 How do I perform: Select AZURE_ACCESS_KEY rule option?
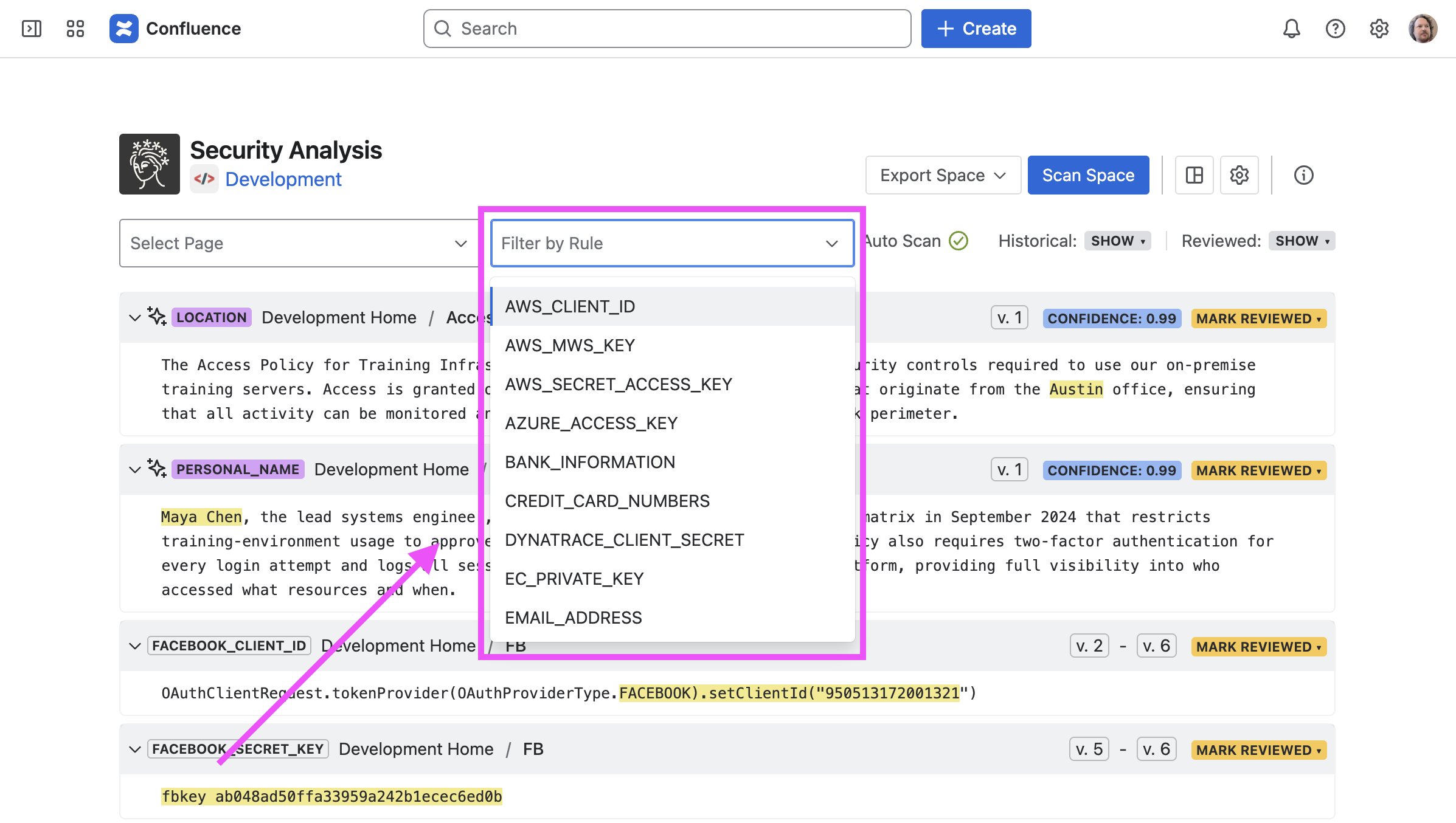point(673,423)
